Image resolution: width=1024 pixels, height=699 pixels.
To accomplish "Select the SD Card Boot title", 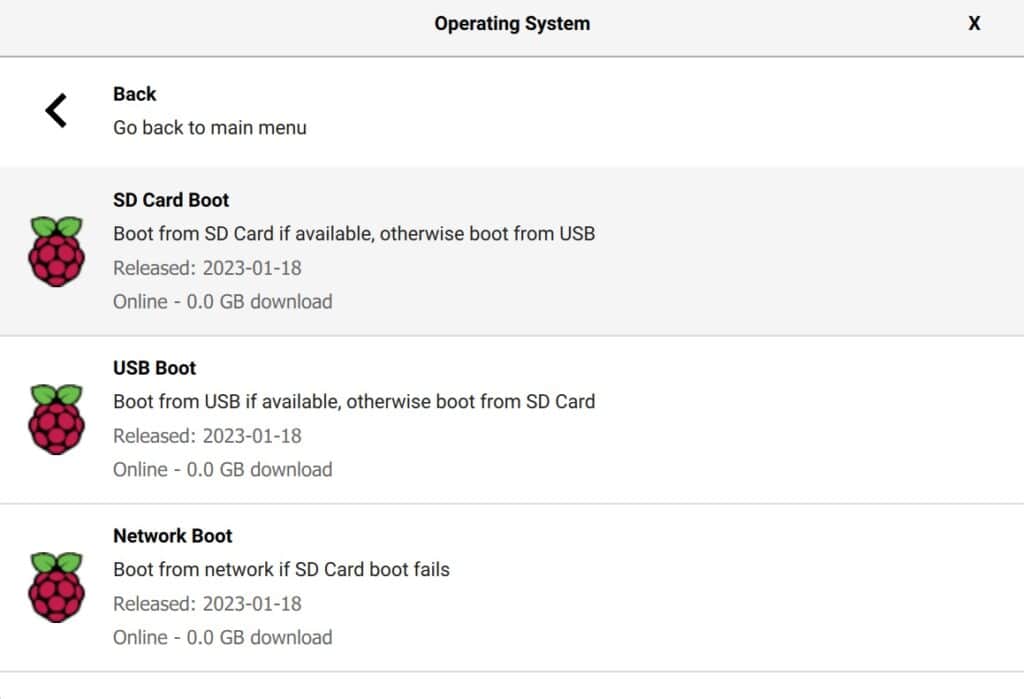I will 171,200.
